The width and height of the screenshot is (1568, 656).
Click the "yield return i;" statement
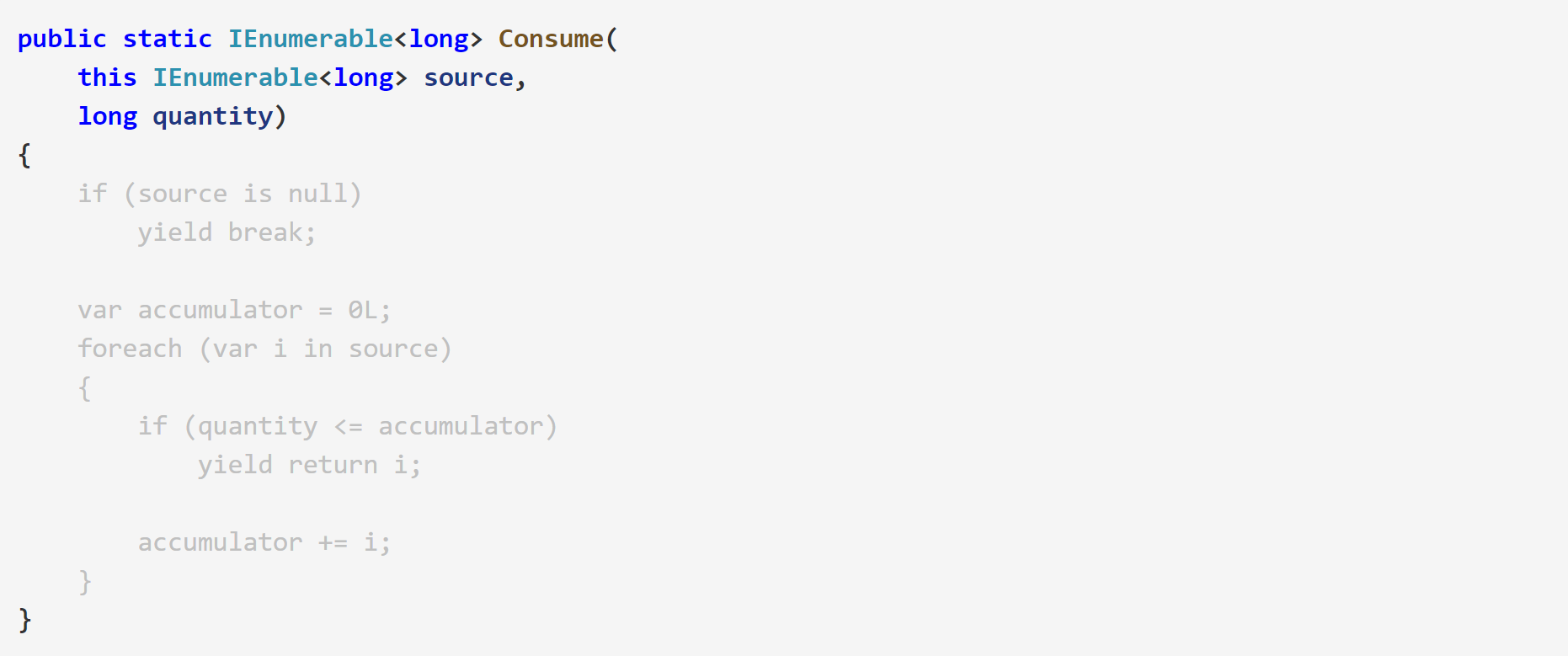(309, 465)
